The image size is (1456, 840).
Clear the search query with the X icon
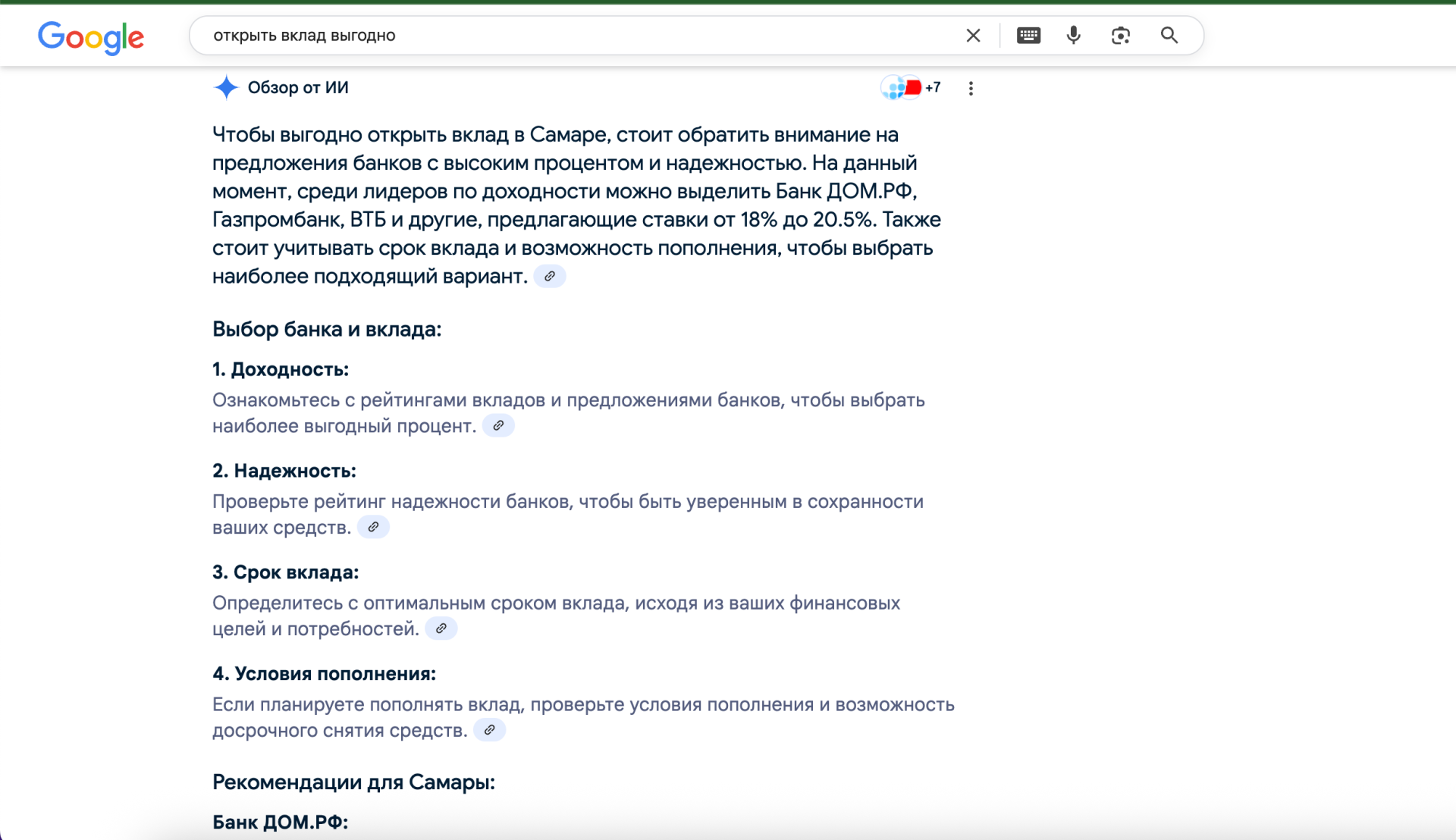click(974, 36)
